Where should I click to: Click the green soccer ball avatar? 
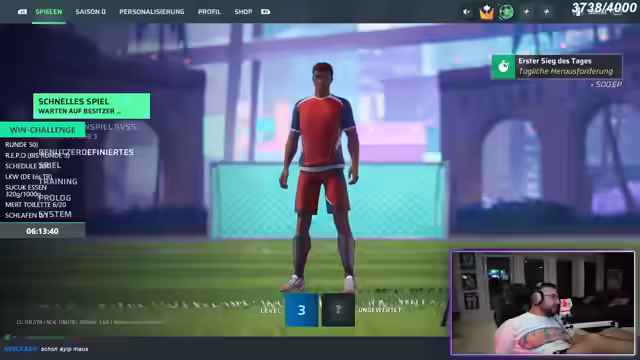[x=506, y=12]
